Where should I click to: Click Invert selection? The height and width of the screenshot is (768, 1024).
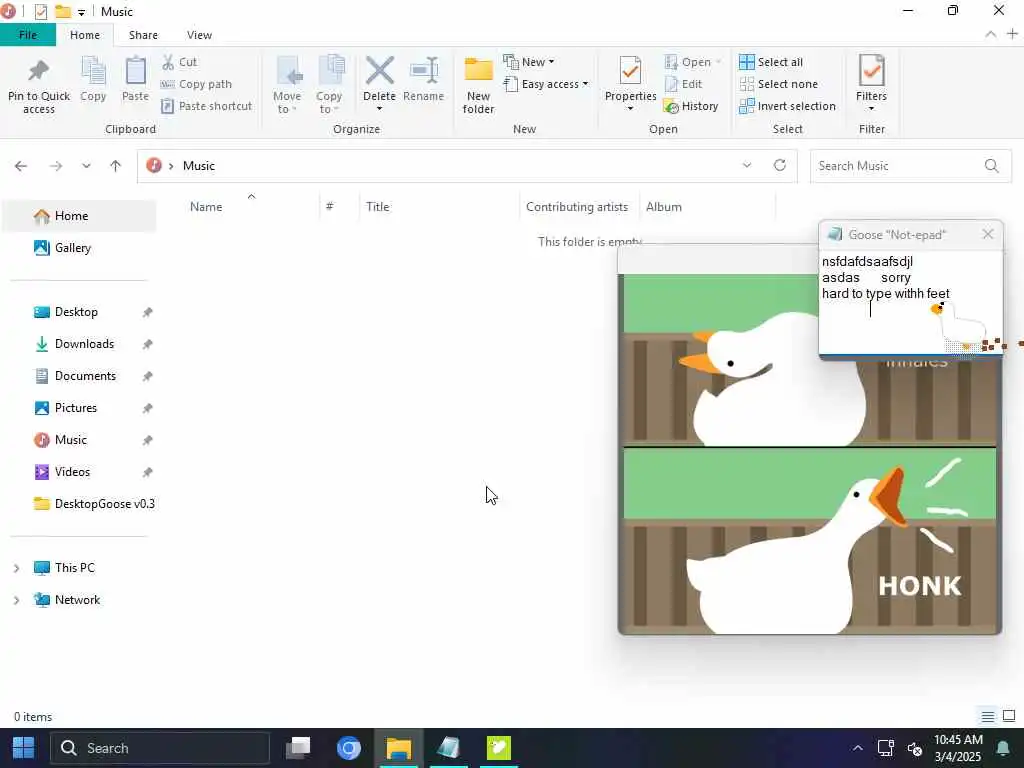(x=788, y=106)
